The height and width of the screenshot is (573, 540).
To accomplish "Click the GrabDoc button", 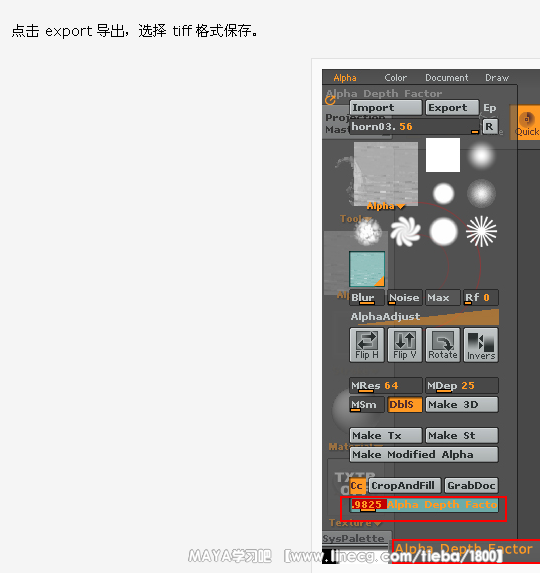I will tap(471, 486).
